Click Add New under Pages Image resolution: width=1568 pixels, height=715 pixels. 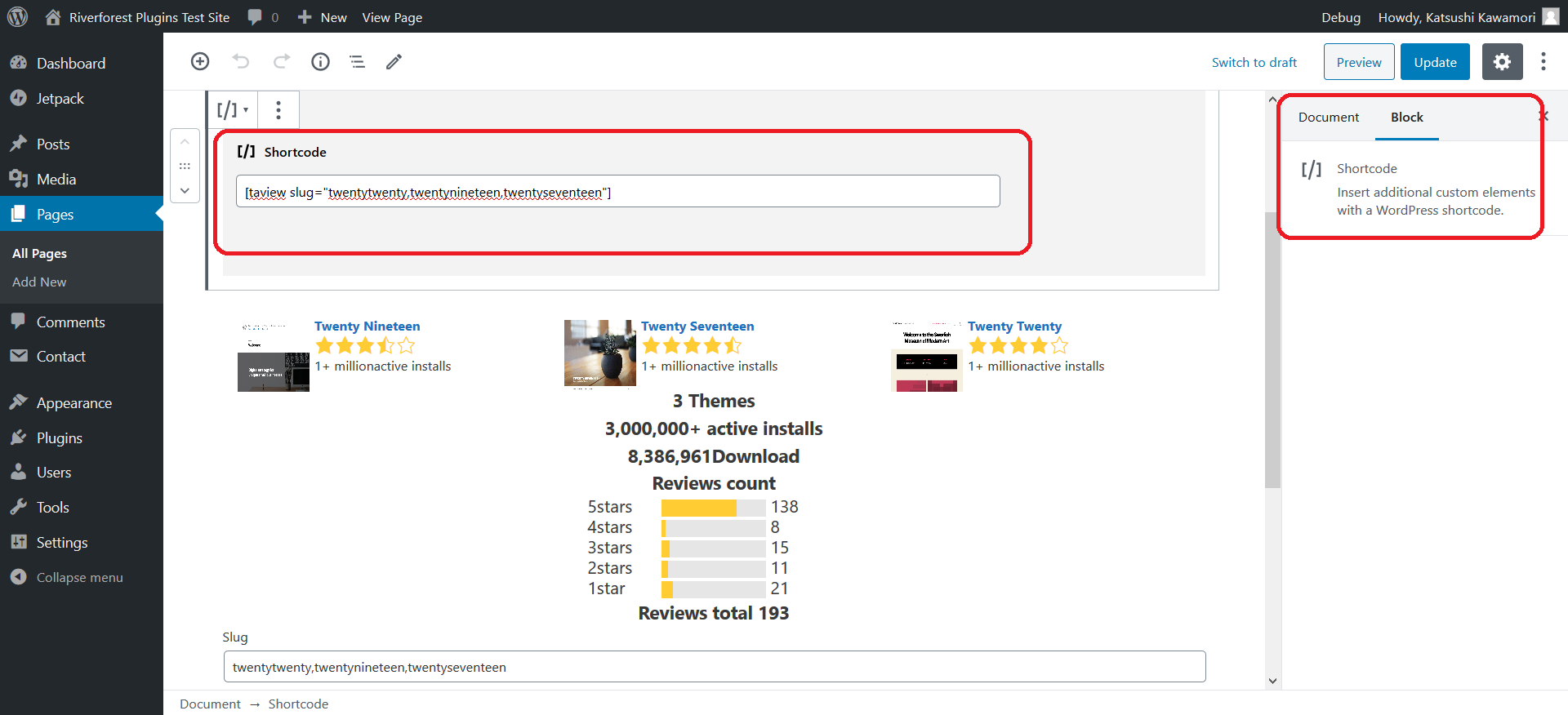[x=39, y=282]
